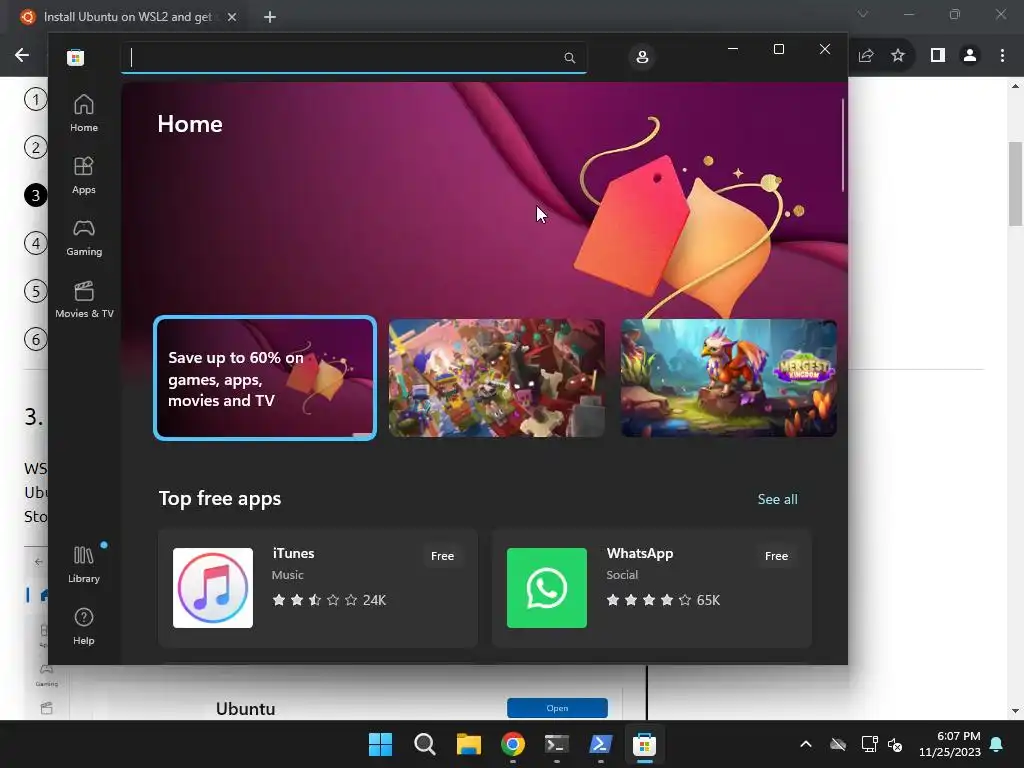Viewport: 1024px width, 768px height.
Task: Toggle Chrome side panel icon
Action: click(938, 56)
